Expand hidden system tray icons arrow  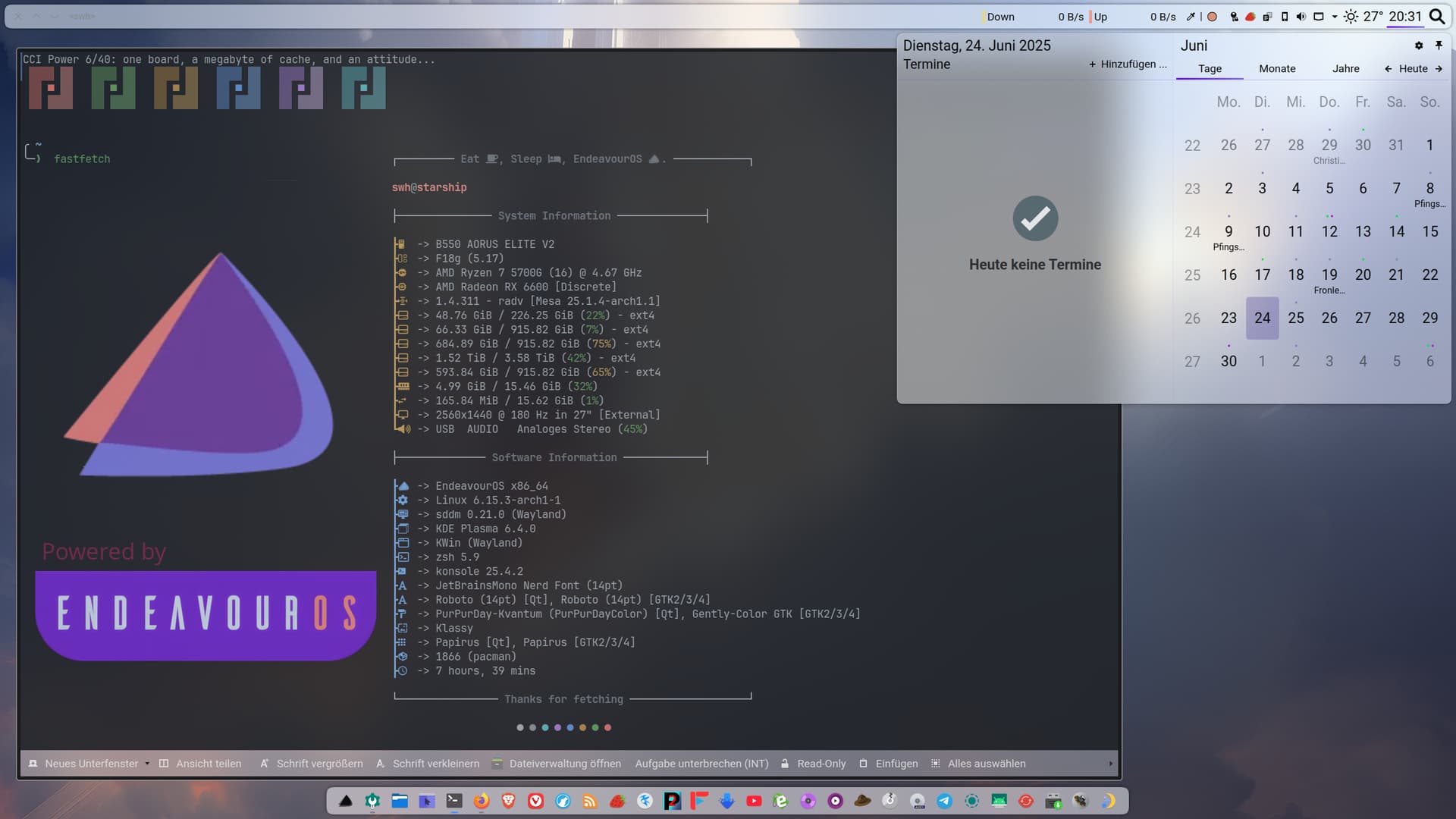(x=1335, y=17)
